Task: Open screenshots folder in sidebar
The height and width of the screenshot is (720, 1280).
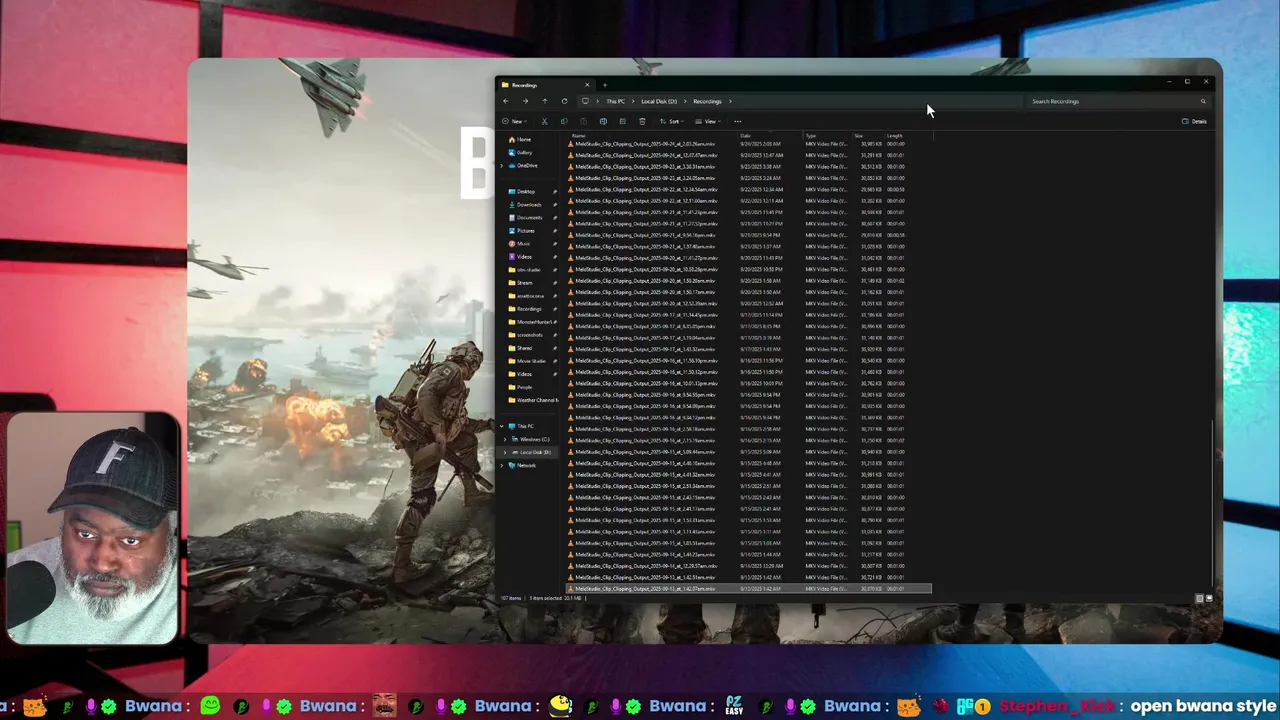Action: pos(526,334)
